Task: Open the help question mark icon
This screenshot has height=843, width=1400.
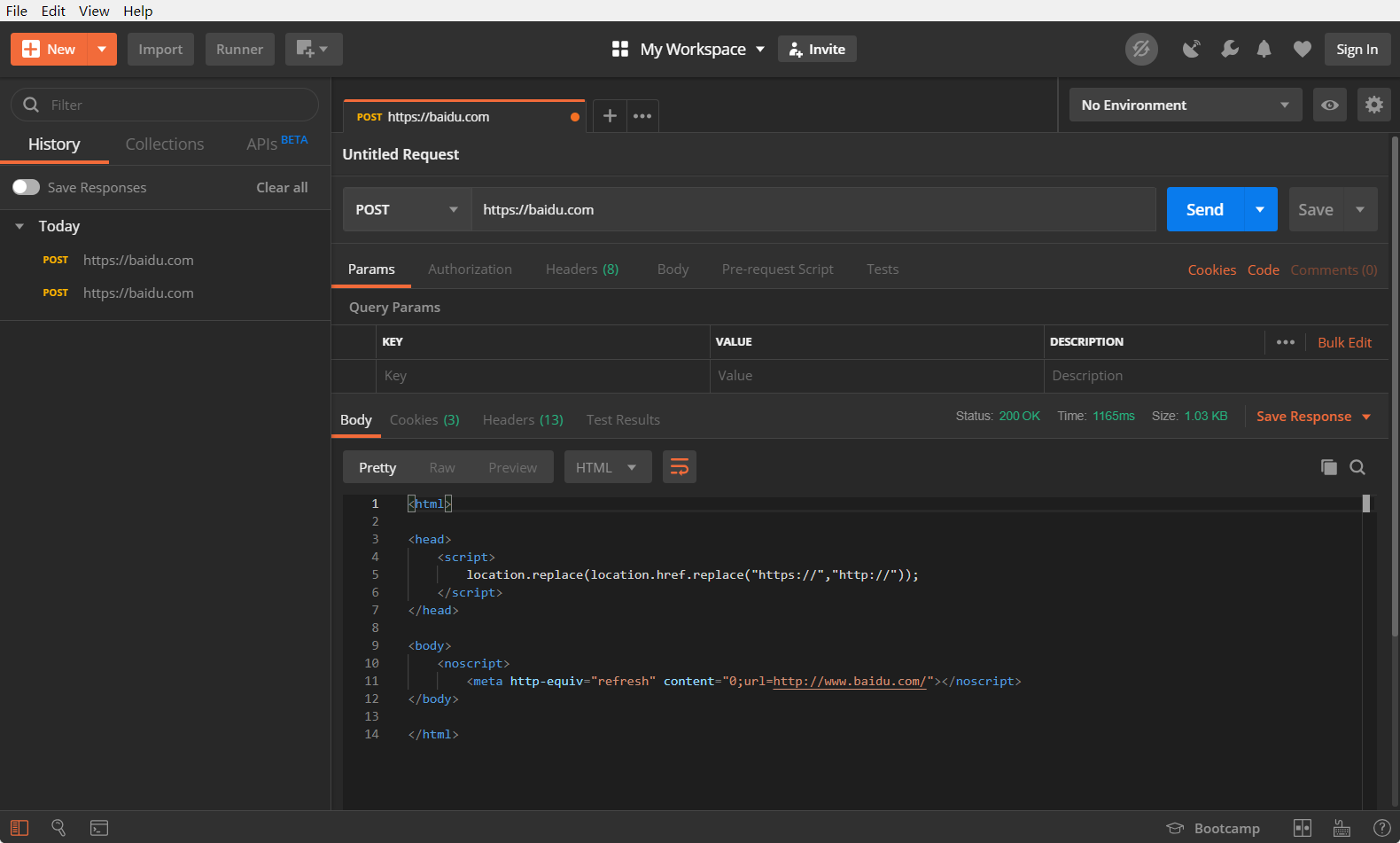Action: tap(1381, 828)
